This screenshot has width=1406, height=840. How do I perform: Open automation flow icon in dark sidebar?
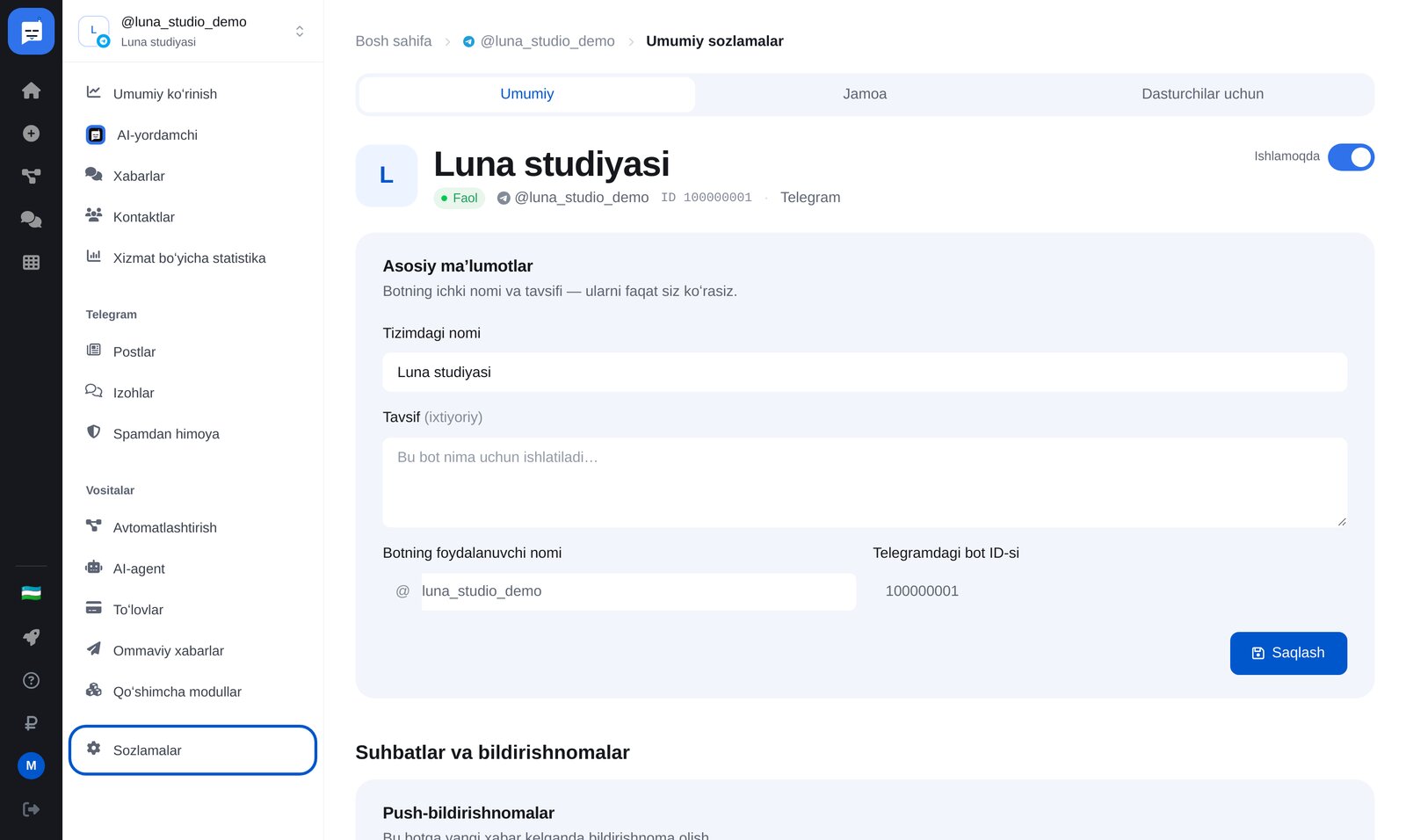click(31, 177)
